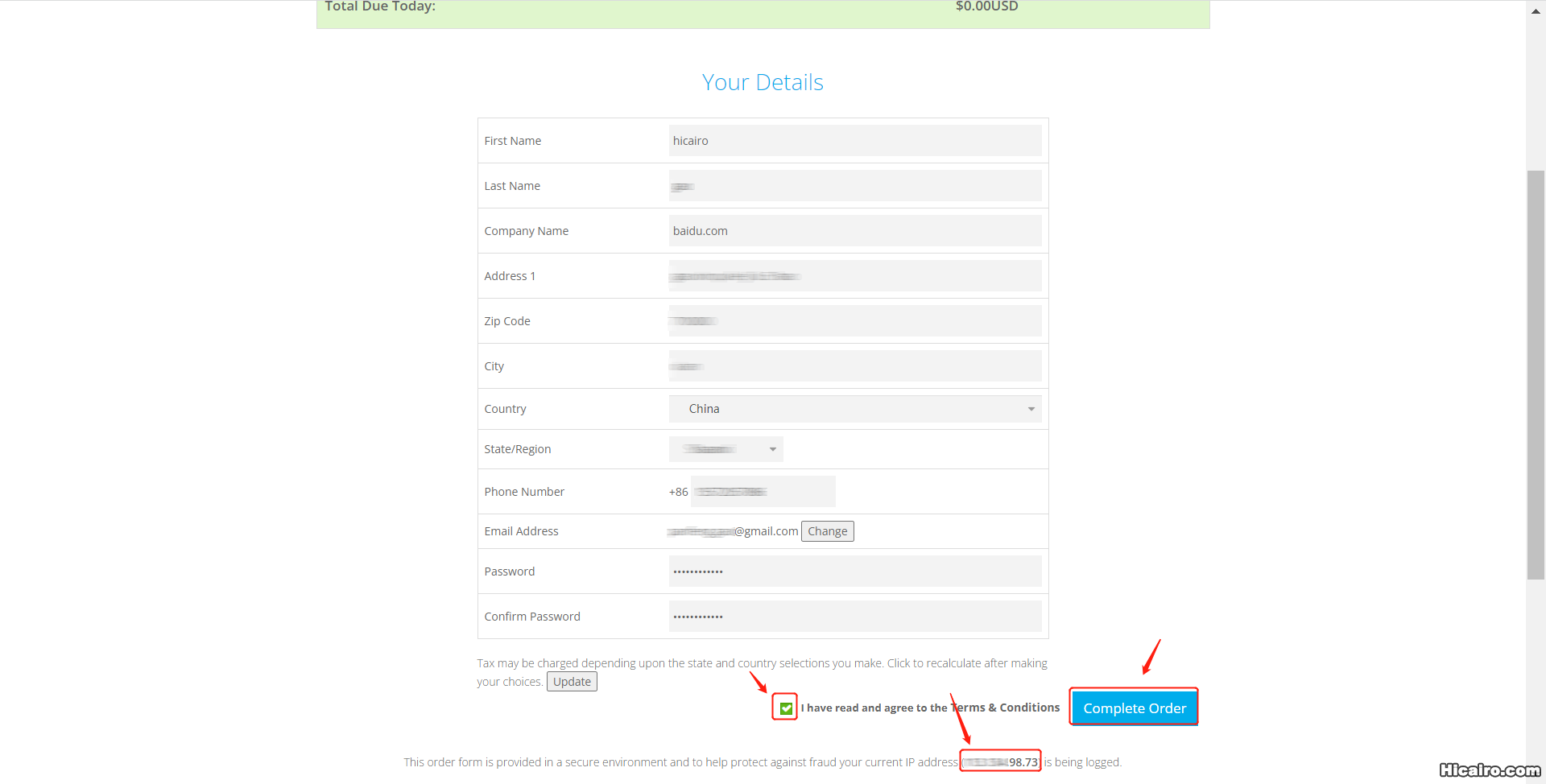Expand the State/Region dropdown
1546x784 pixels.
pos(725,449)
